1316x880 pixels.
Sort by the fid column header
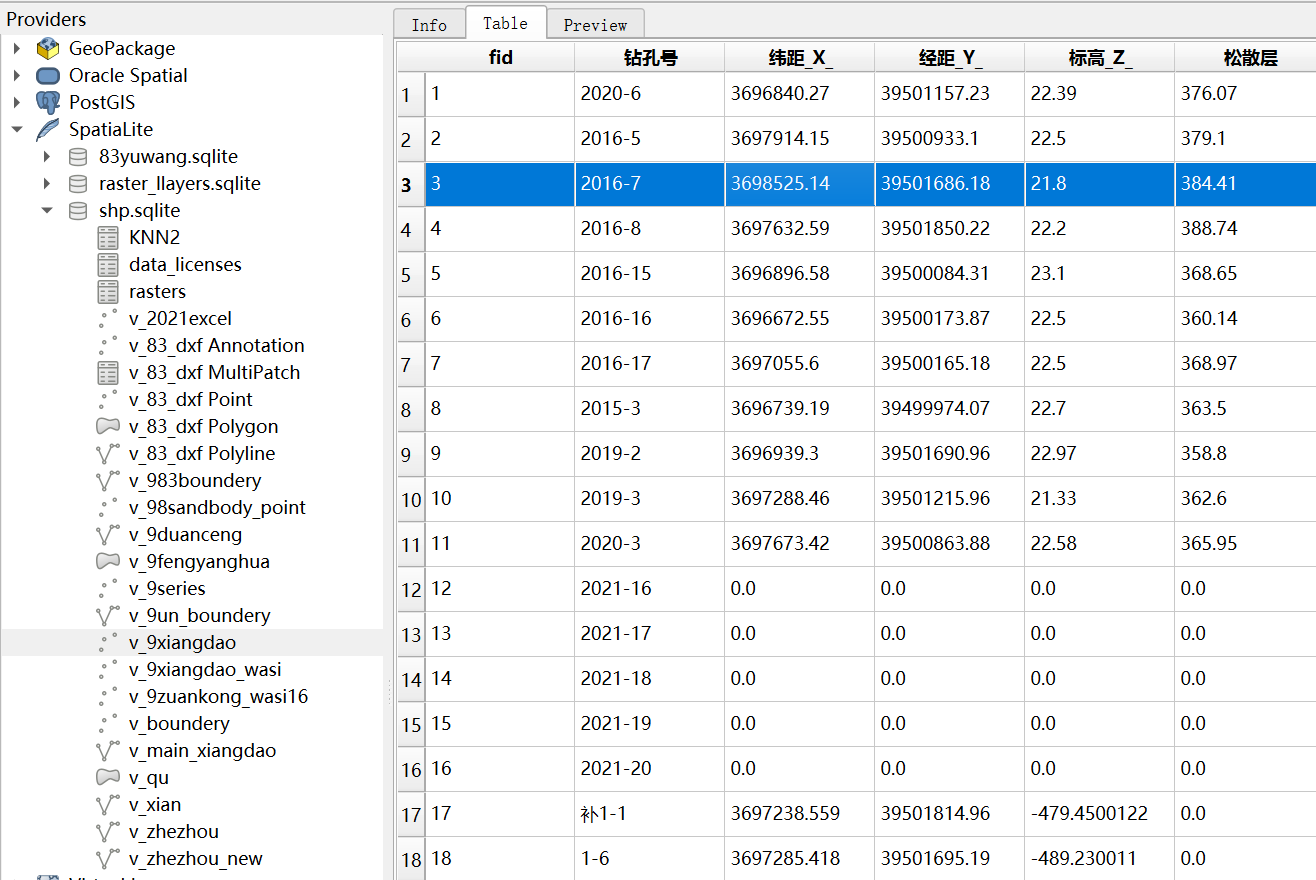click(500, 58)
